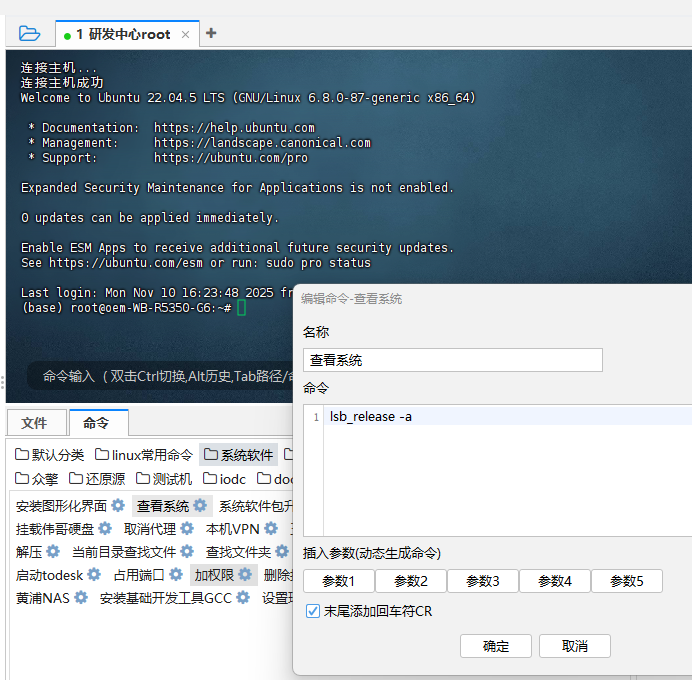Click the open folder icon at top left

coord(30,33)
